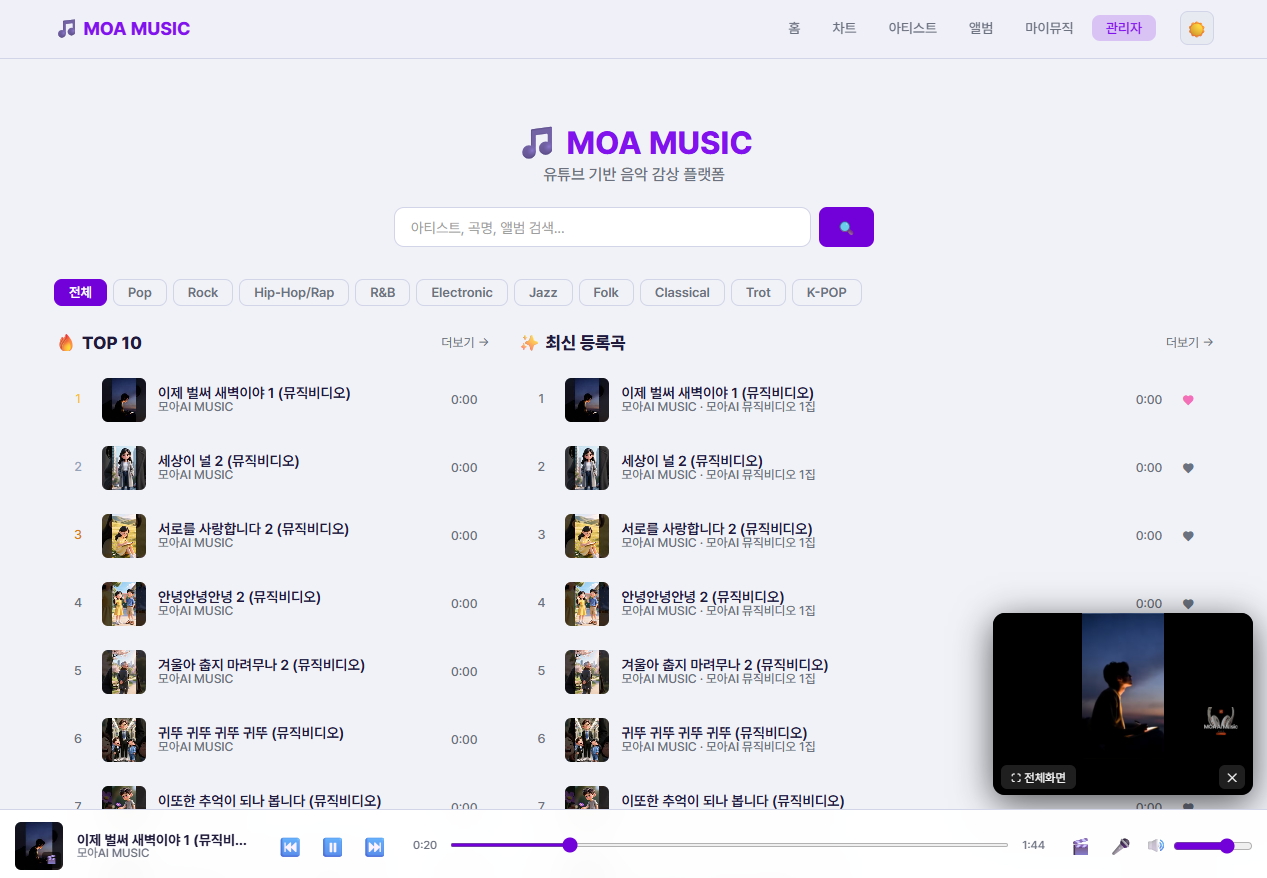Filter by Classical genre

pyautogui.click(x=682, y=292)
